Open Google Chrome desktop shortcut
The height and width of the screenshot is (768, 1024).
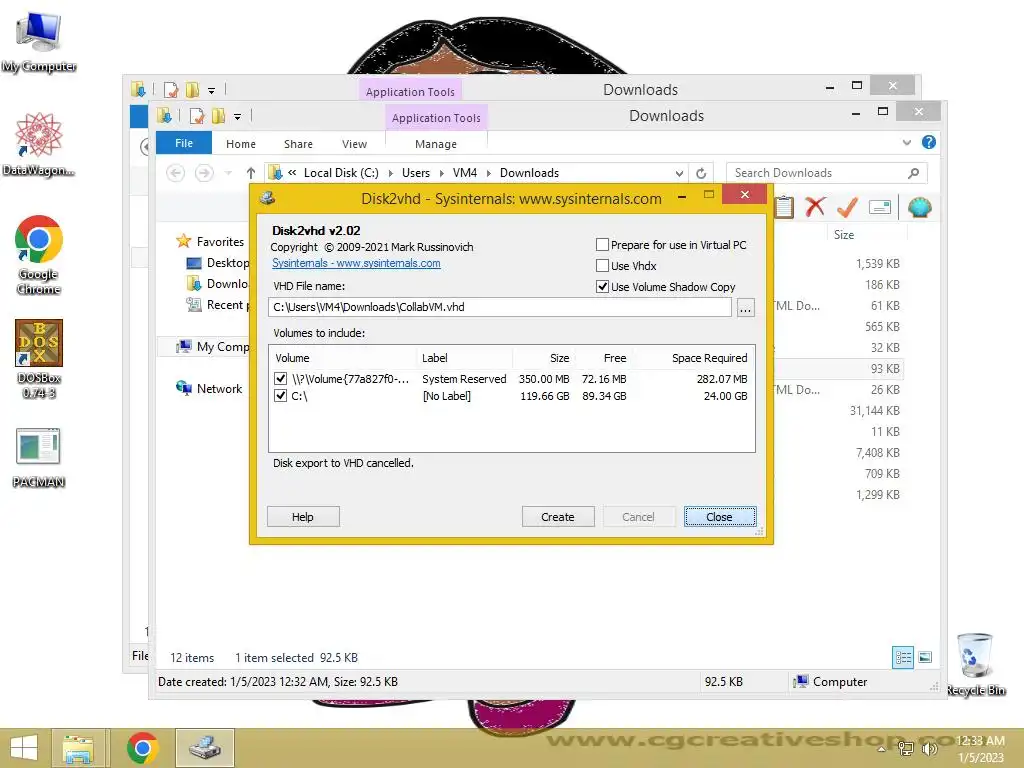point(39,255)
